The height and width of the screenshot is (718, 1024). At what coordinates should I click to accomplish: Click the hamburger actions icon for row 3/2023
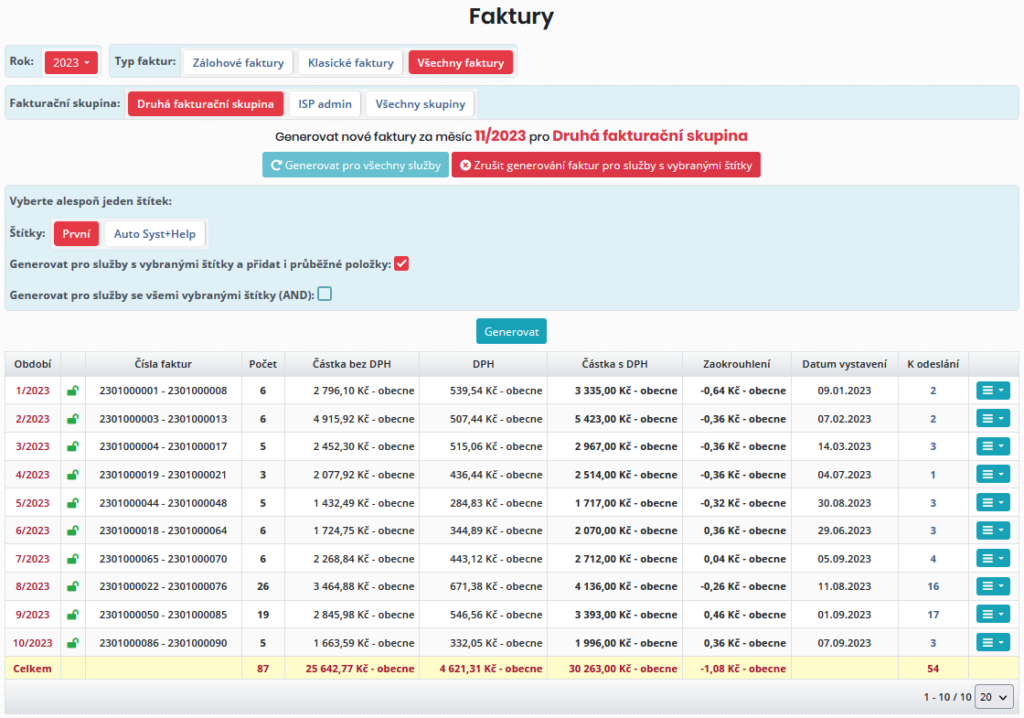[x=988, y=446]
